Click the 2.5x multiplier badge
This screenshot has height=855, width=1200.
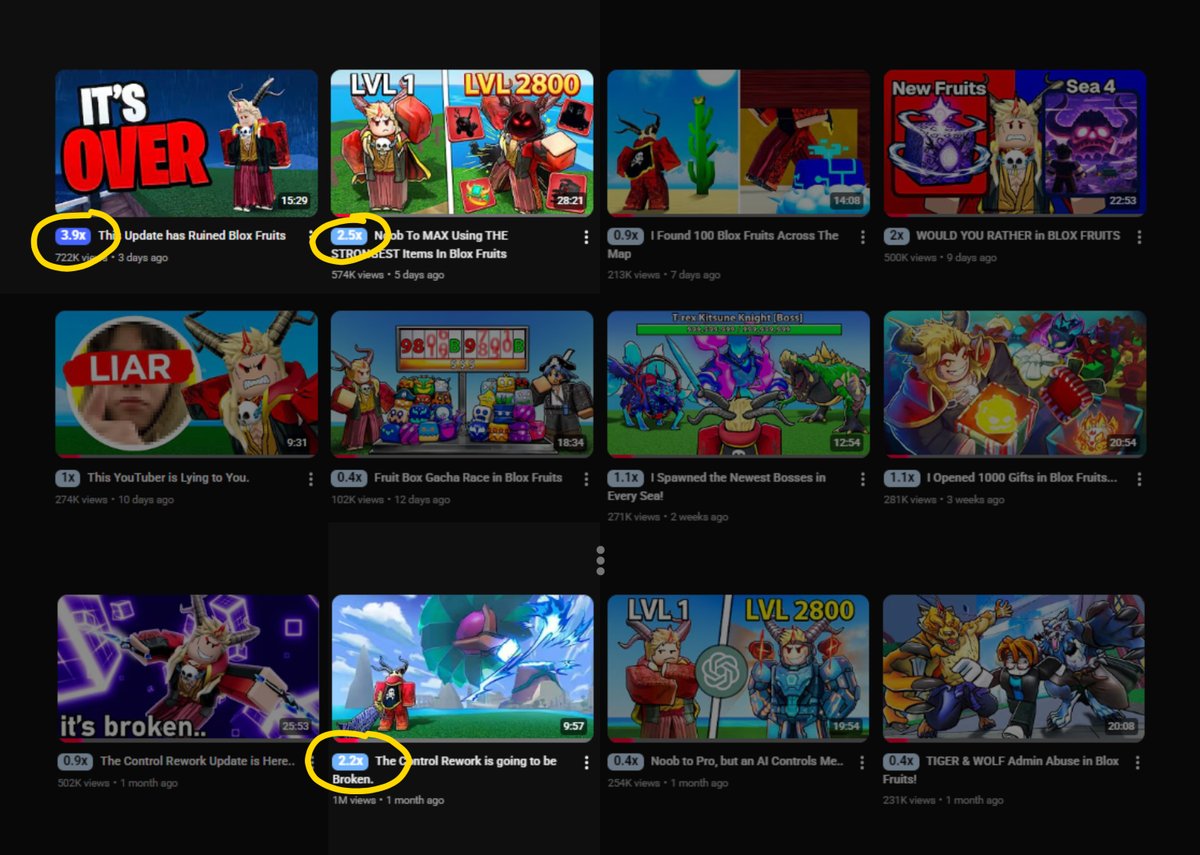point(348,236)
